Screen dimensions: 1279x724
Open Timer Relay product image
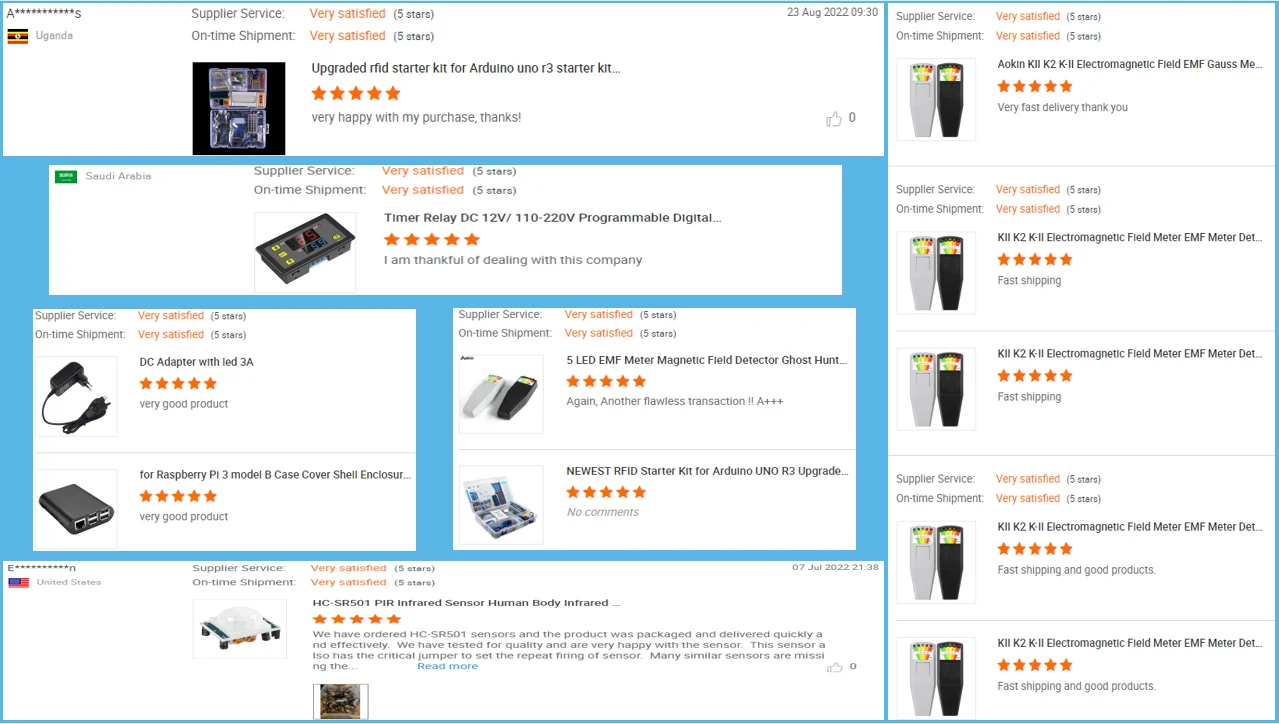tap(305, 252)
